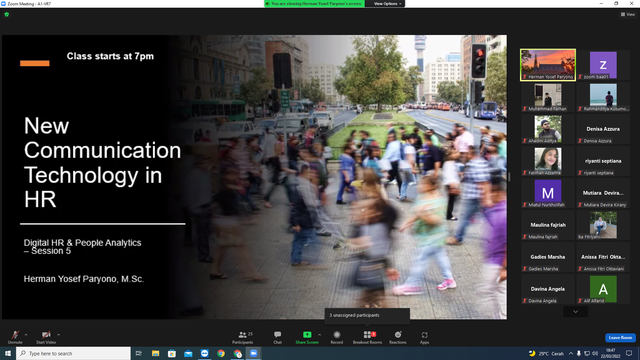The image size is (640, 360).
Task: Open the View layout menu
Action: click(x=628, y=14)
